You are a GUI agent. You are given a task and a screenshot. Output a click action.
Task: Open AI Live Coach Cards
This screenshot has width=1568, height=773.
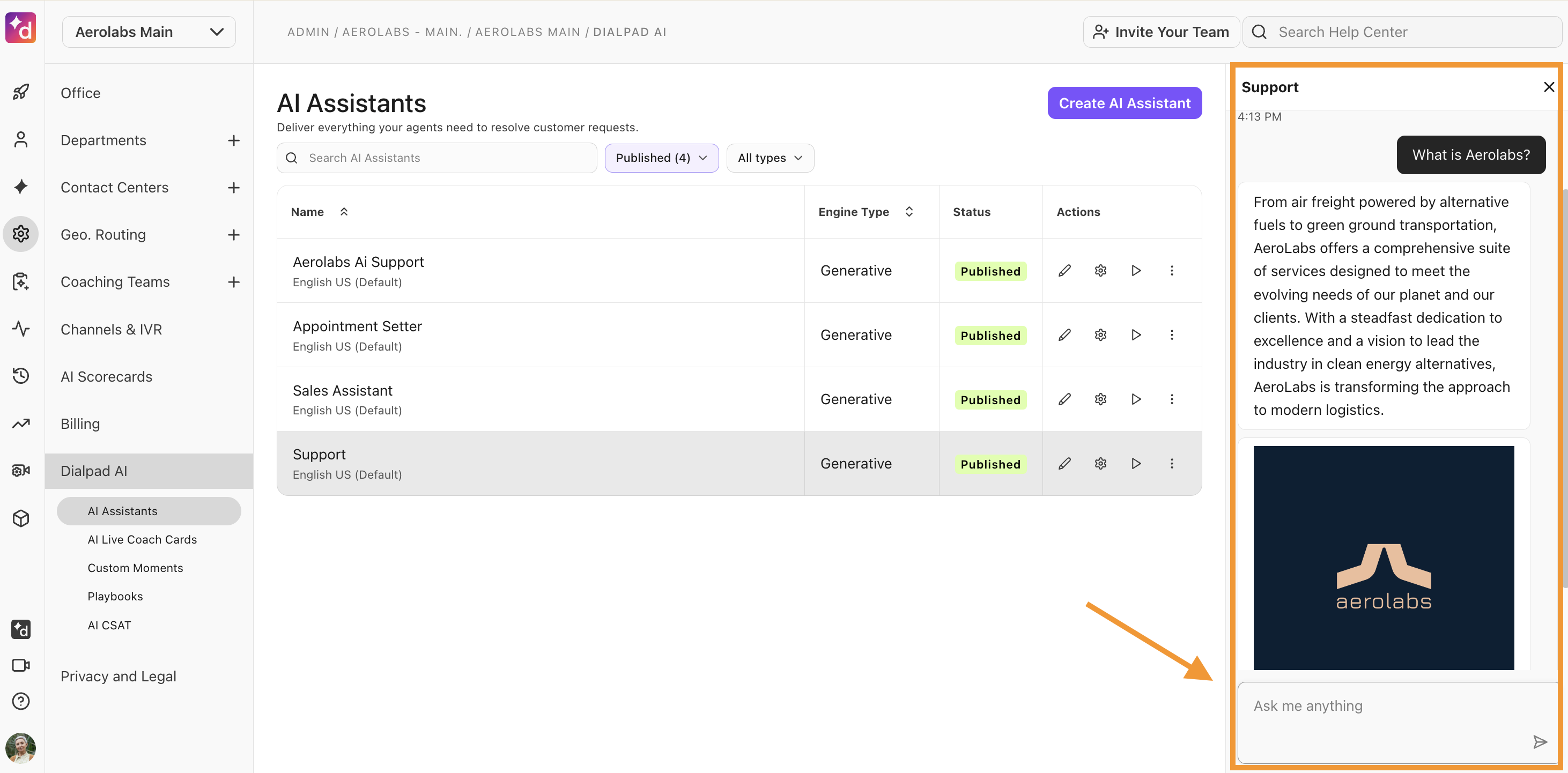coord(142,539)
